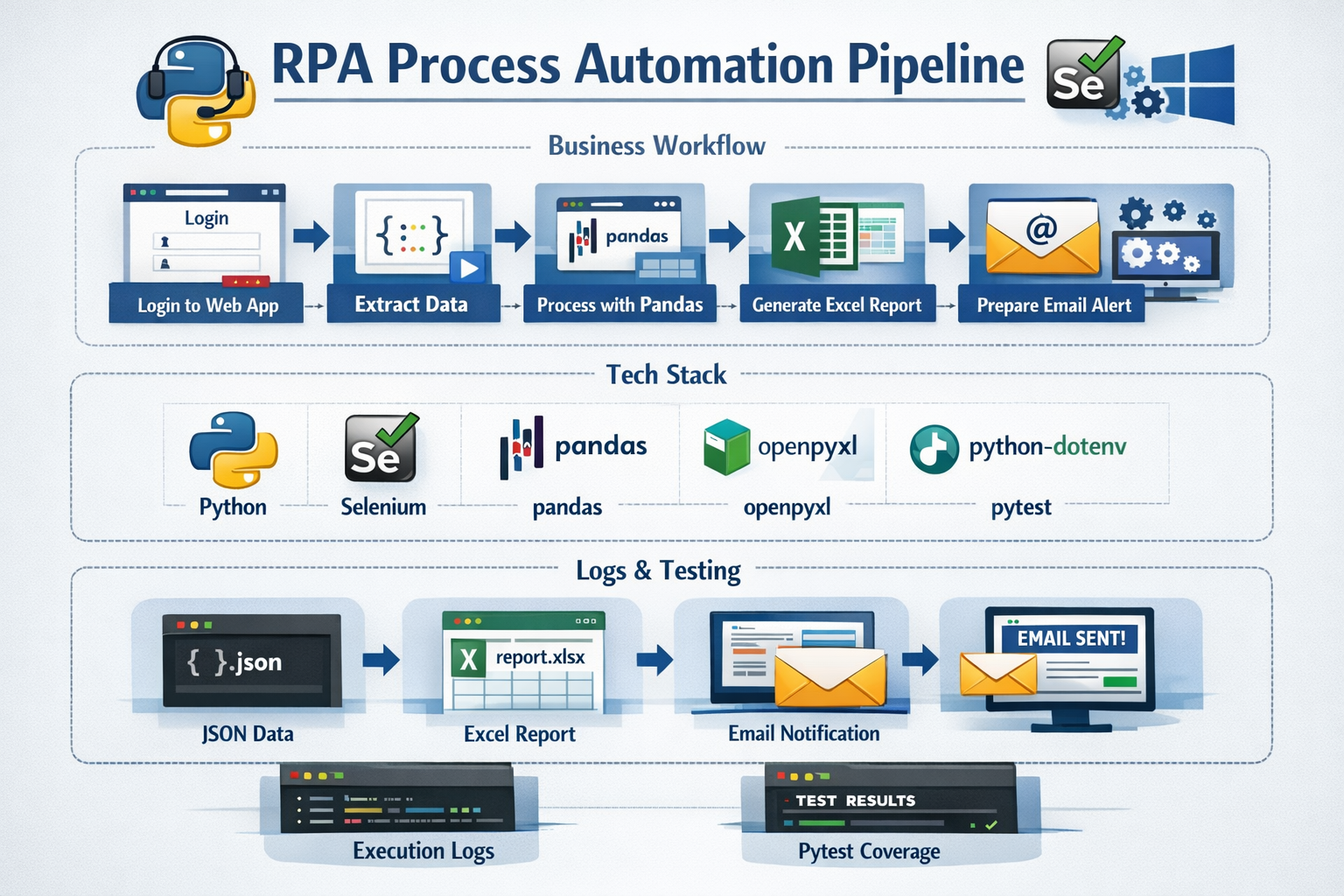
Task: Select the Logs & Testing section header
Action: pyautogui.click(x=658, y=570)
